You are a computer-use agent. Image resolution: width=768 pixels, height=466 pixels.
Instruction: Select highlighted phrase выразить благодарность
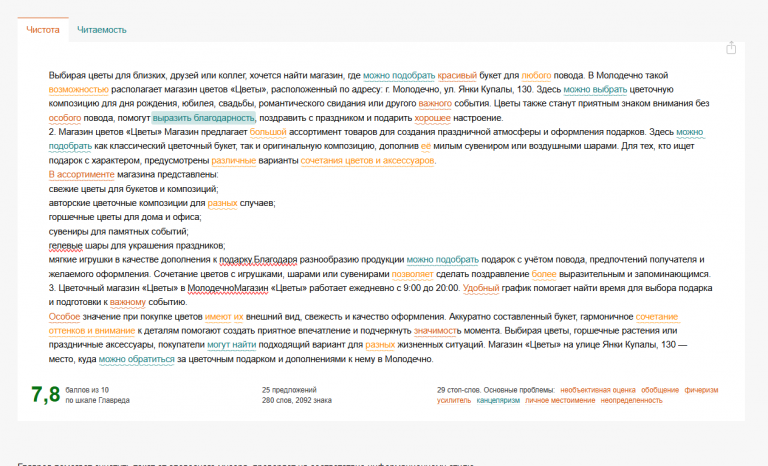[204, 118]
